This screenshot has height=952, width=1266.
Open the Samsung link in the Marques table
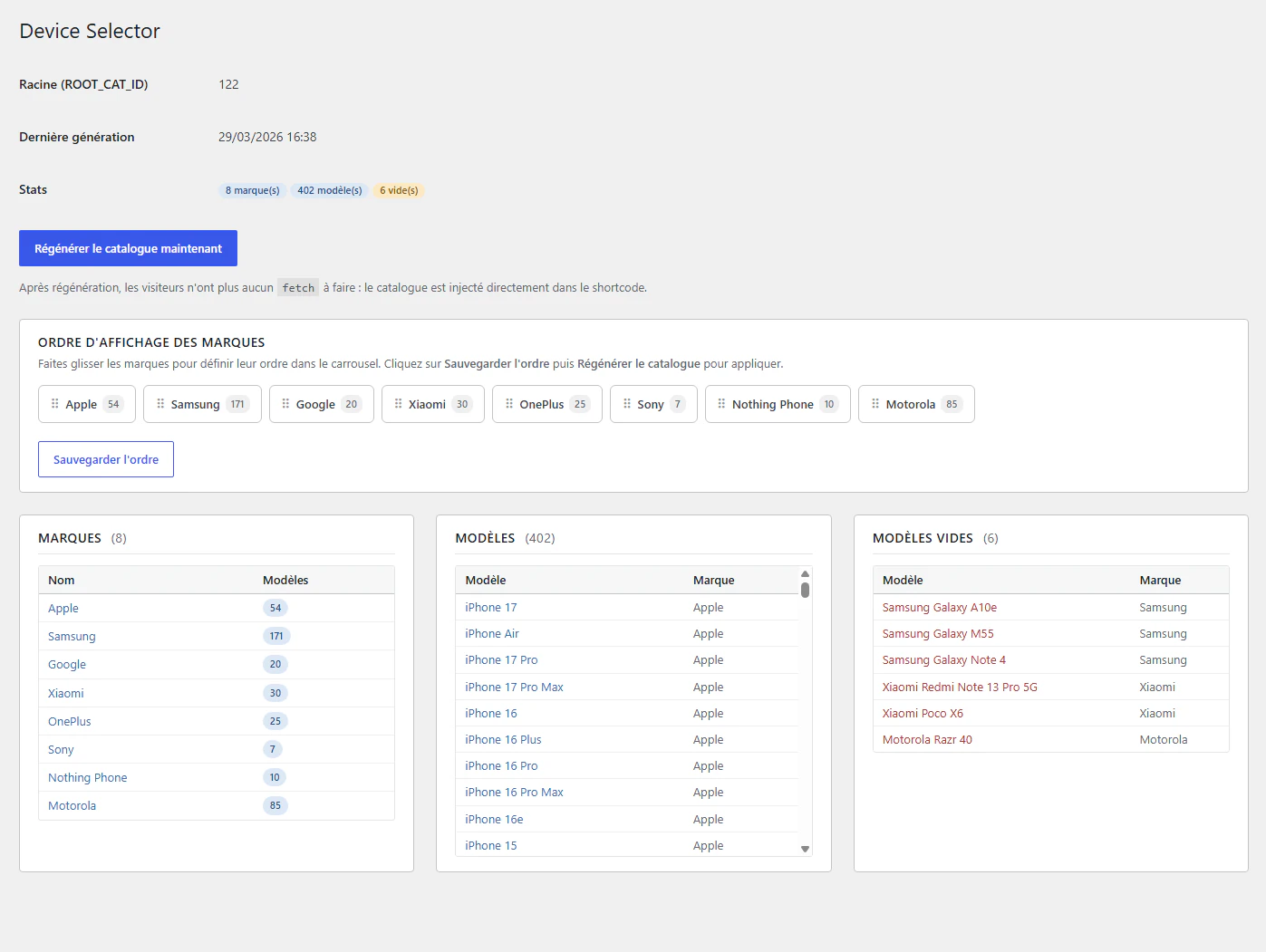[x=72, y=637]
